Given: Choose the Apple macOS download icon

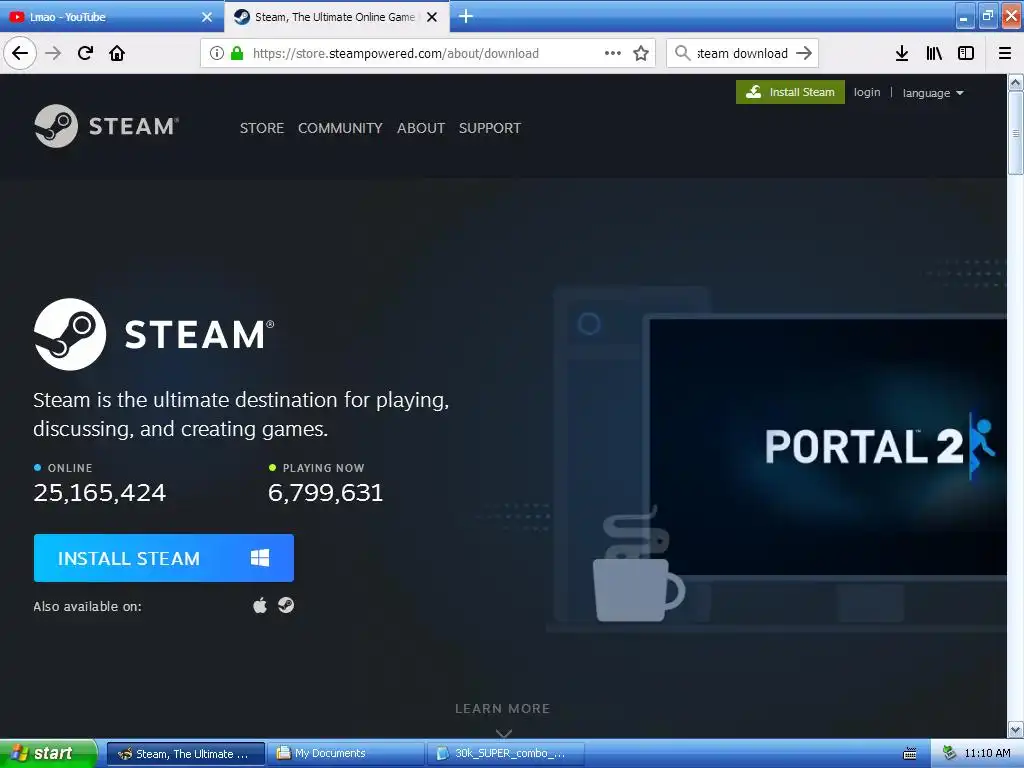Looking at the screenshot, I should 260,606.
